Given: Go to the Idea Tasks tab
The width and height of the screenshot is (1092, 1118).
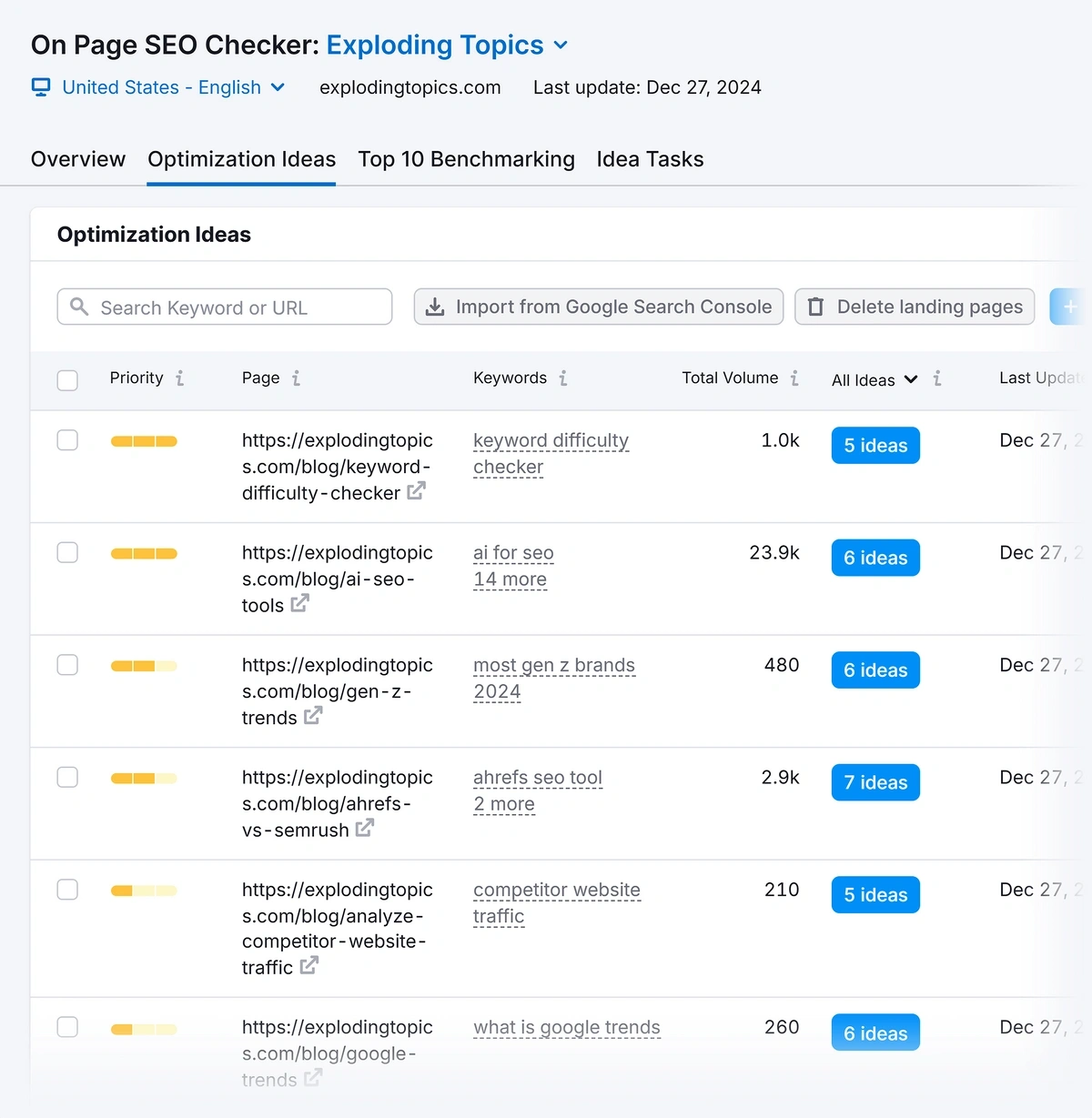Looking at the screenshot, I should tap(650, 159).
